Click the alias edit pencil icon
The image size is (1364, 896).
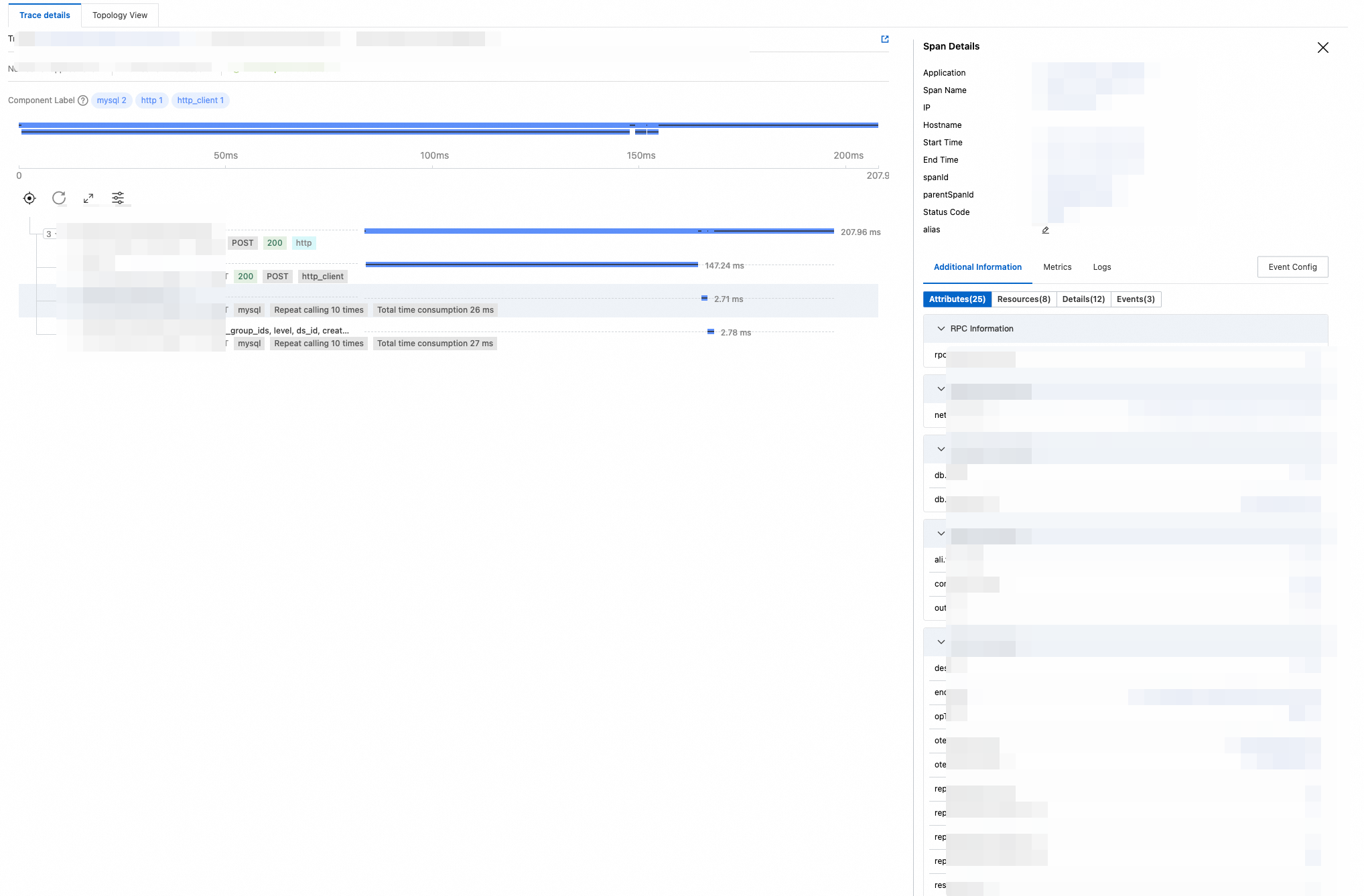point(1045,230)
